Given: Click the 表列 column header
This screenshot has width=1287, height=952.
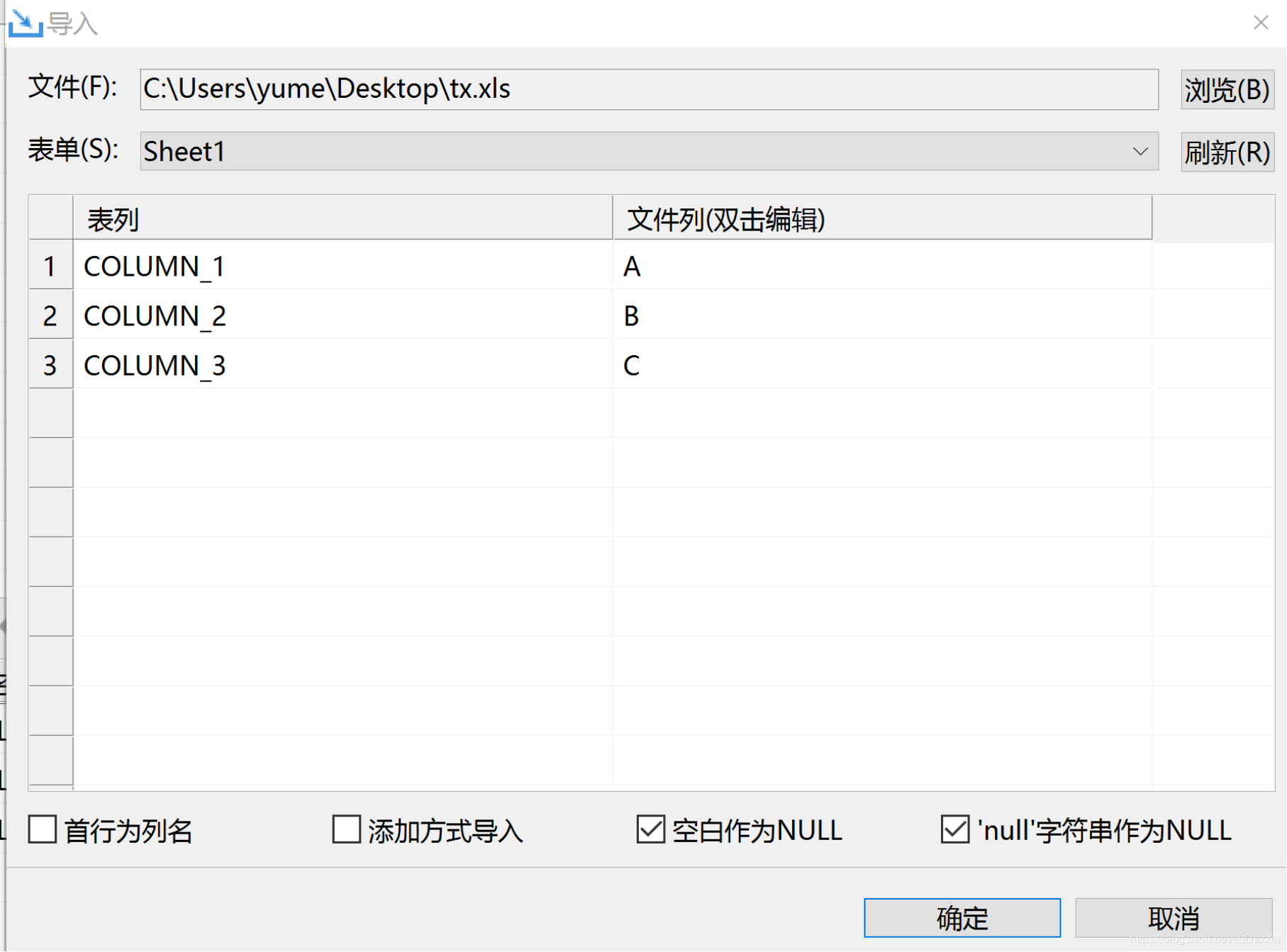Looking at the screenshot, I should [x=342, y=219].
